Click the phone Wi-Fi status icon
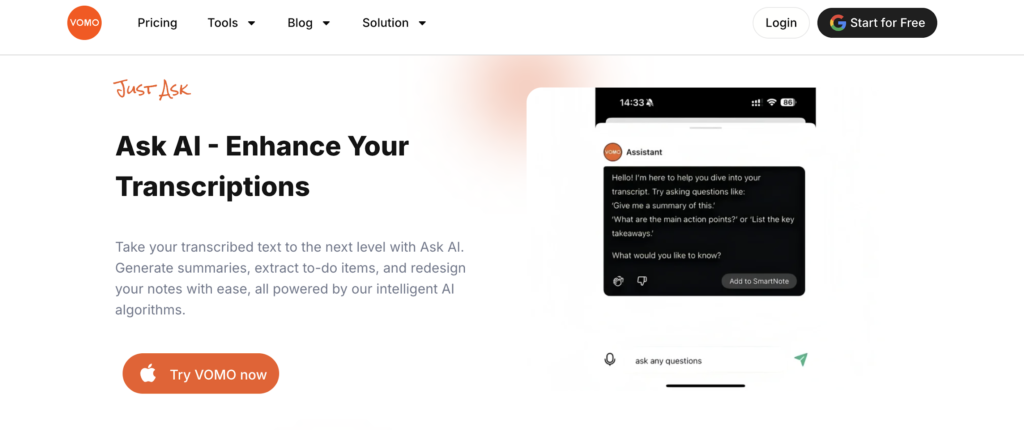Image resolution: width=1024 pixels, height=430 pixels. point(772,103)
